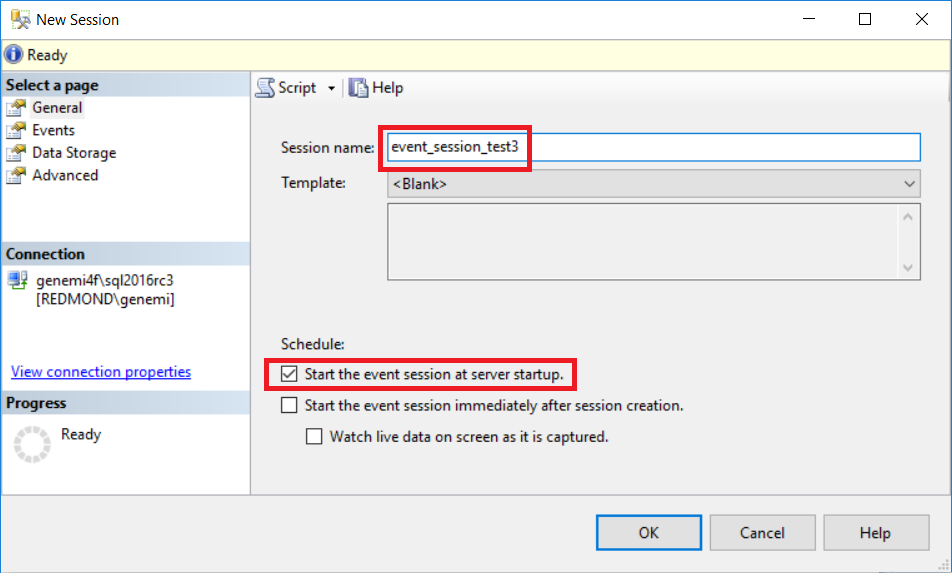
Task: Click the bottom Help button
Action: pyautogui.click(x=876, y=533)
